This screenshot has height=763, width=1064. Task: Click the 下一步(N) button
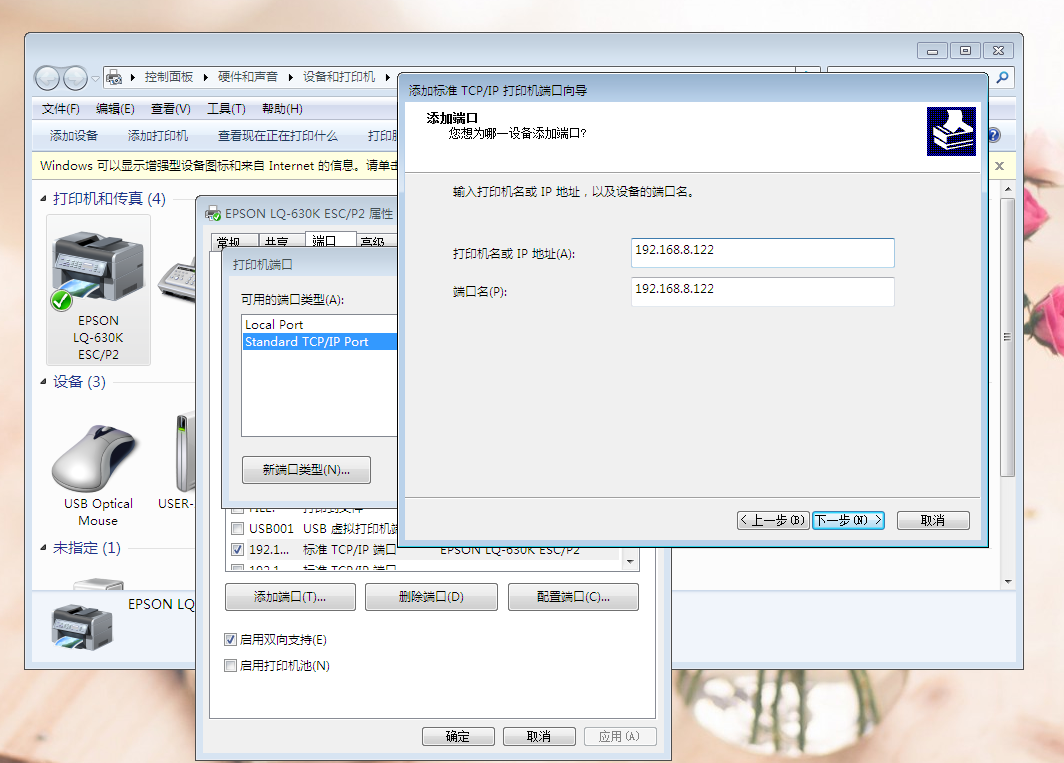point(848,520)
